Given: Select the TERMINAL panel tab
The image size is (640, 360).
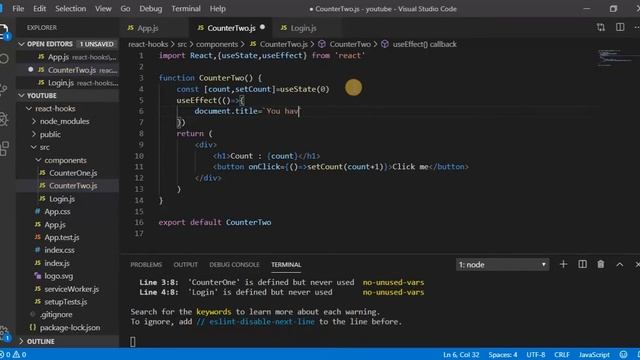Looking at the screenshot, I should click(286, 264).
